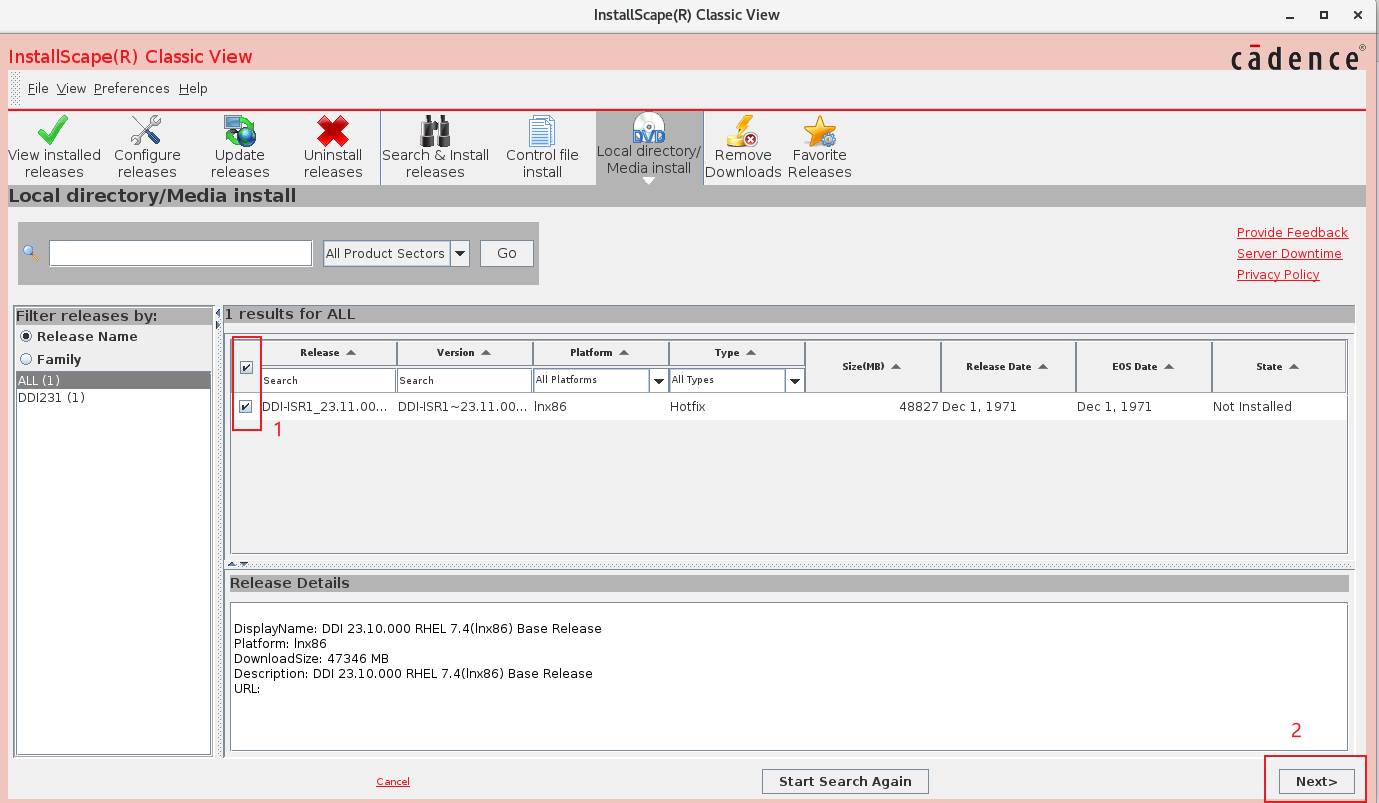The height and width of the screenshot is (803, 1379).
Task: Open the All Product Sectors dropdown
Action: [x=460, y=254]
